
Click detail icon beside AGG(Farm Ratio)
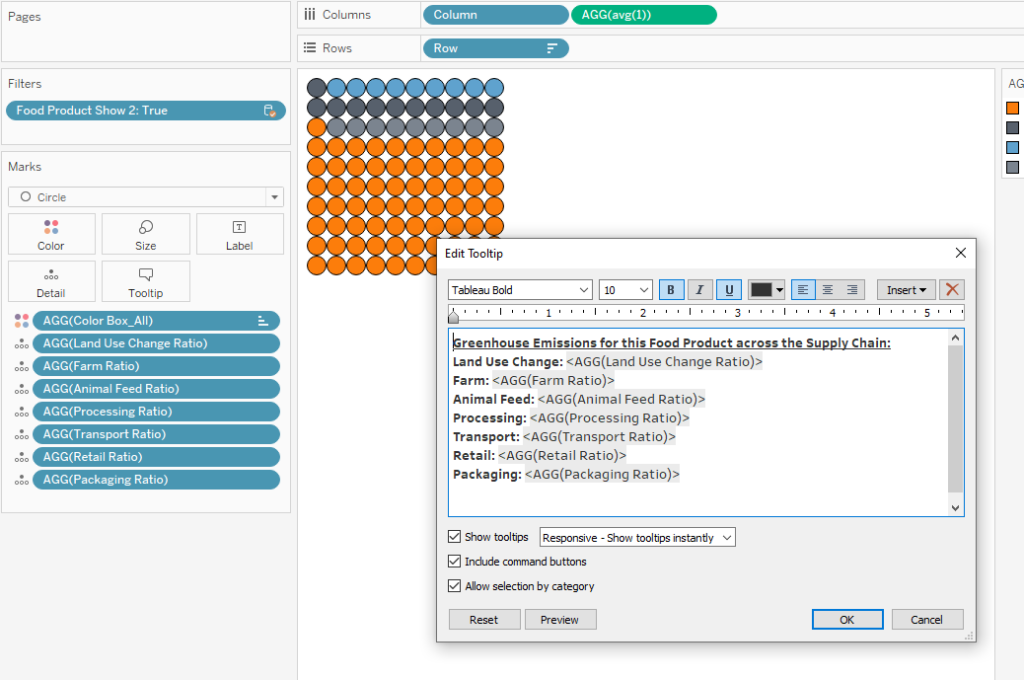coord(22,366)
